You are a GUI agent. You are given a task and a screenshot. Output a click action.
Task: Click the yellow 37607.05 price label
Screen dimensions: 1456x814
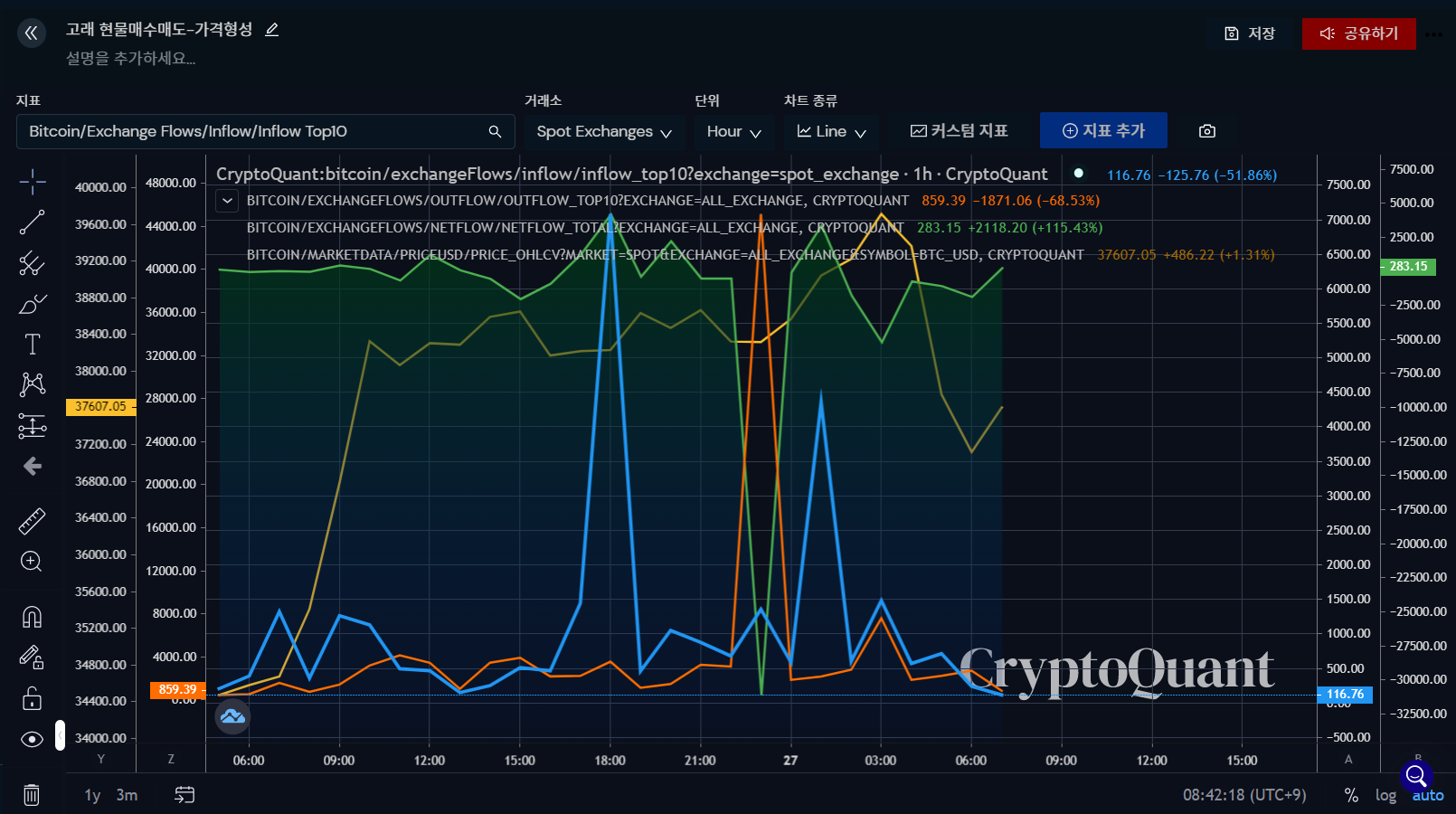[x=100, y=407]
